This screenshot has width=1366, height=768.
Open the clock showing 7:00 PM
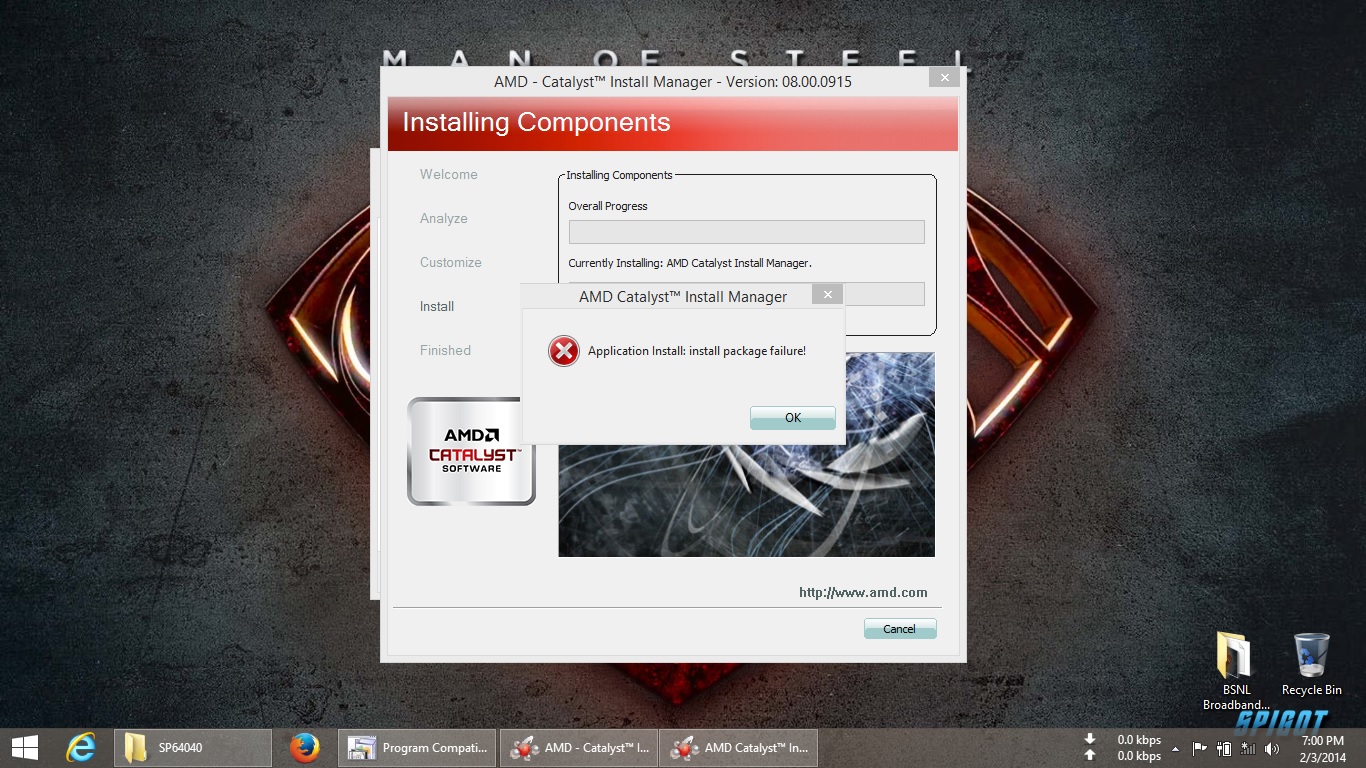(1323, 748)
